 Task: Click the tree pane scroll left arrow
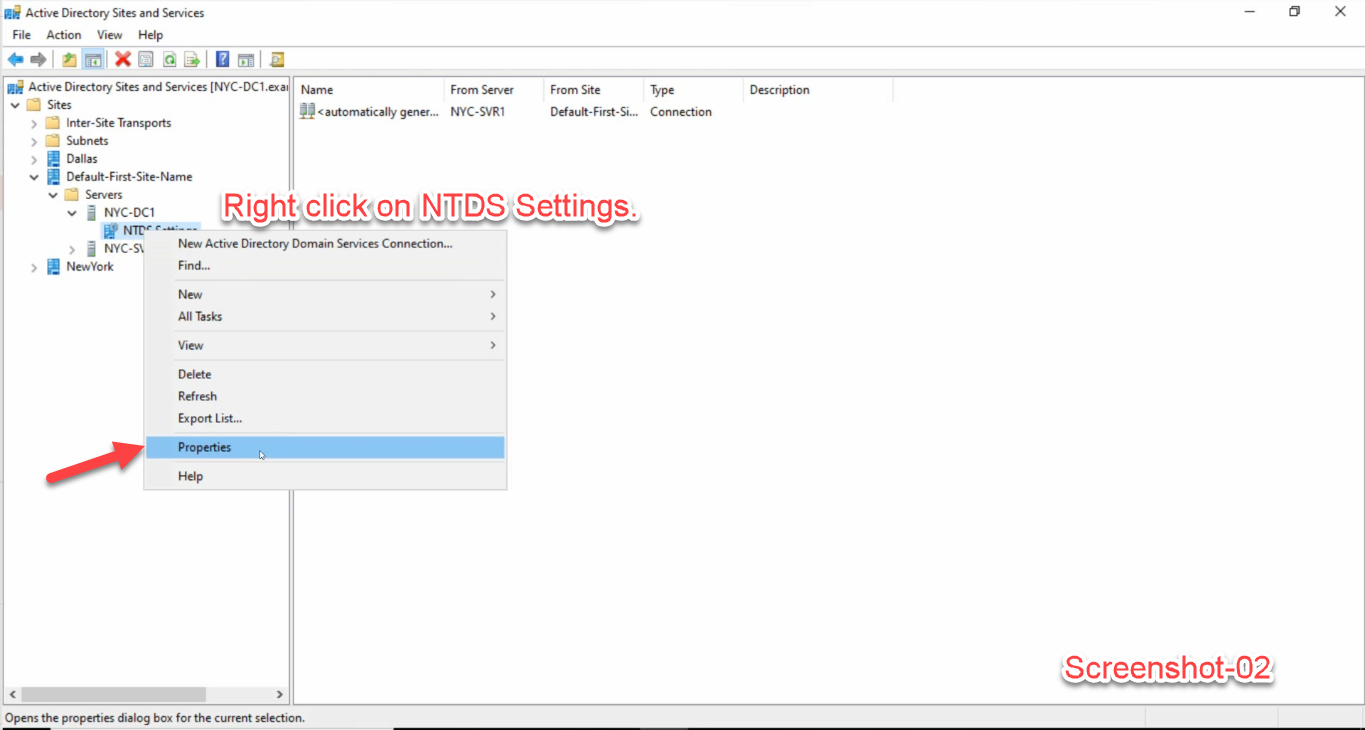12,694
